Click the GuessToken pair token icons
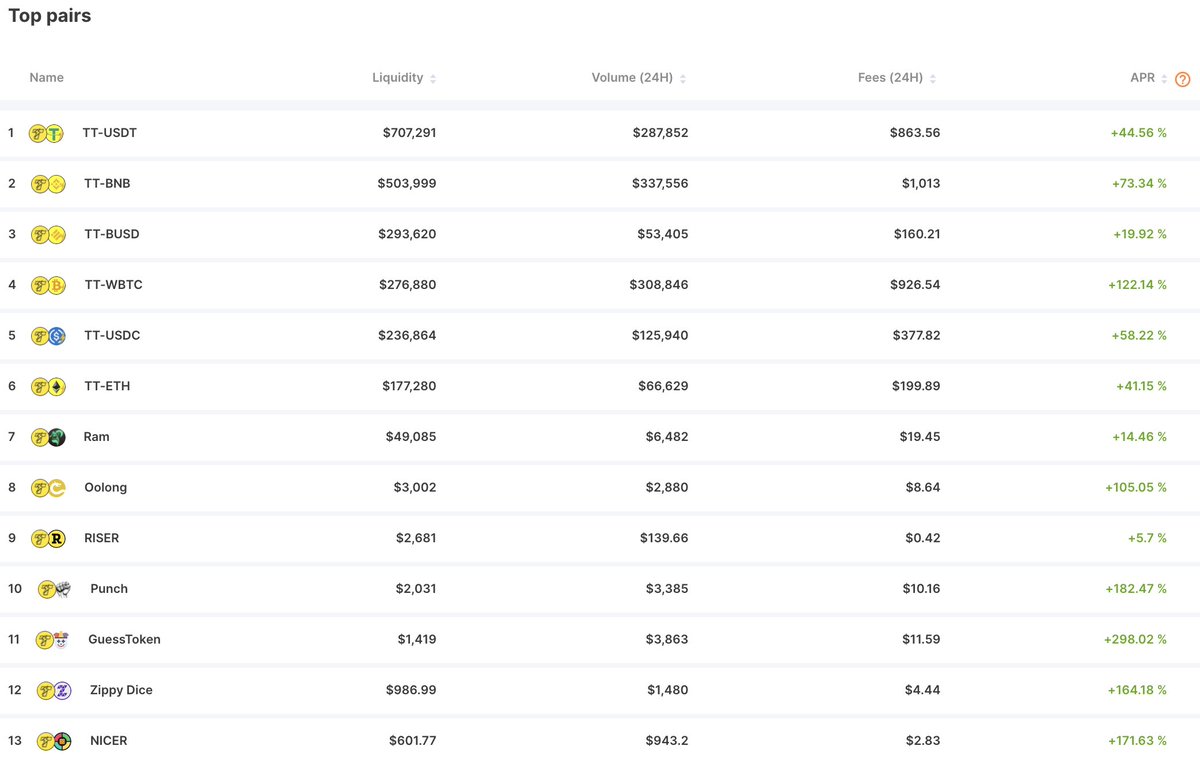 coord(52,640)
